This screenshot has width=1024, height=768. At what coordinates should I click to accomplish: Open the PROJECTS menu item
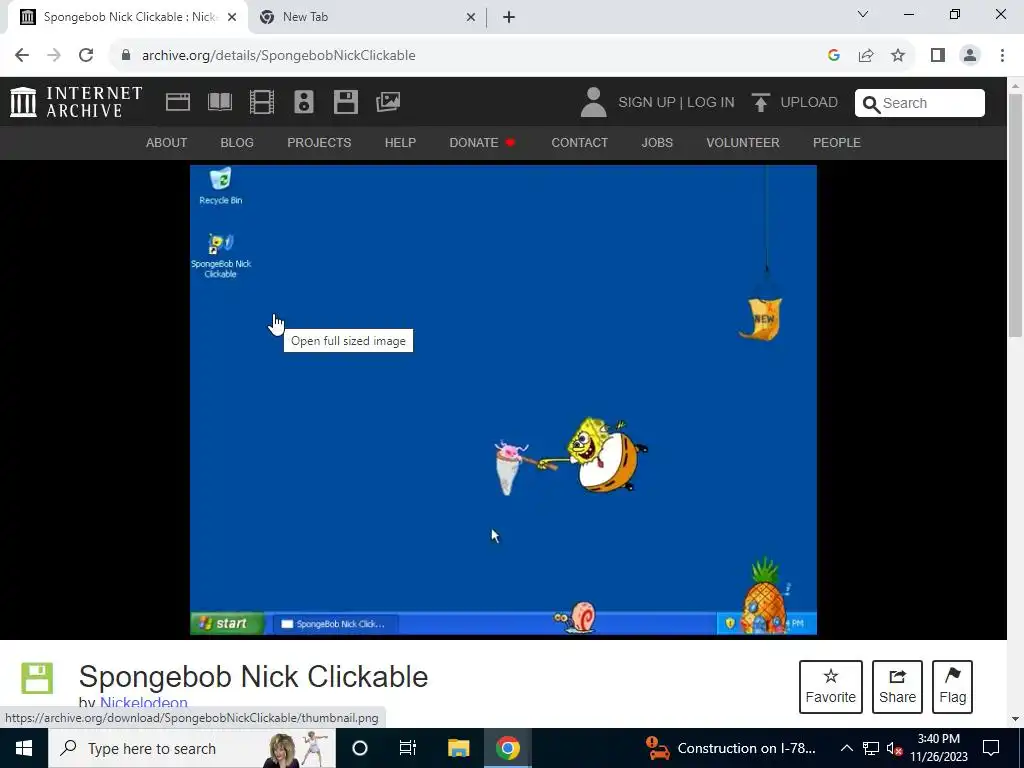[319, 142]
